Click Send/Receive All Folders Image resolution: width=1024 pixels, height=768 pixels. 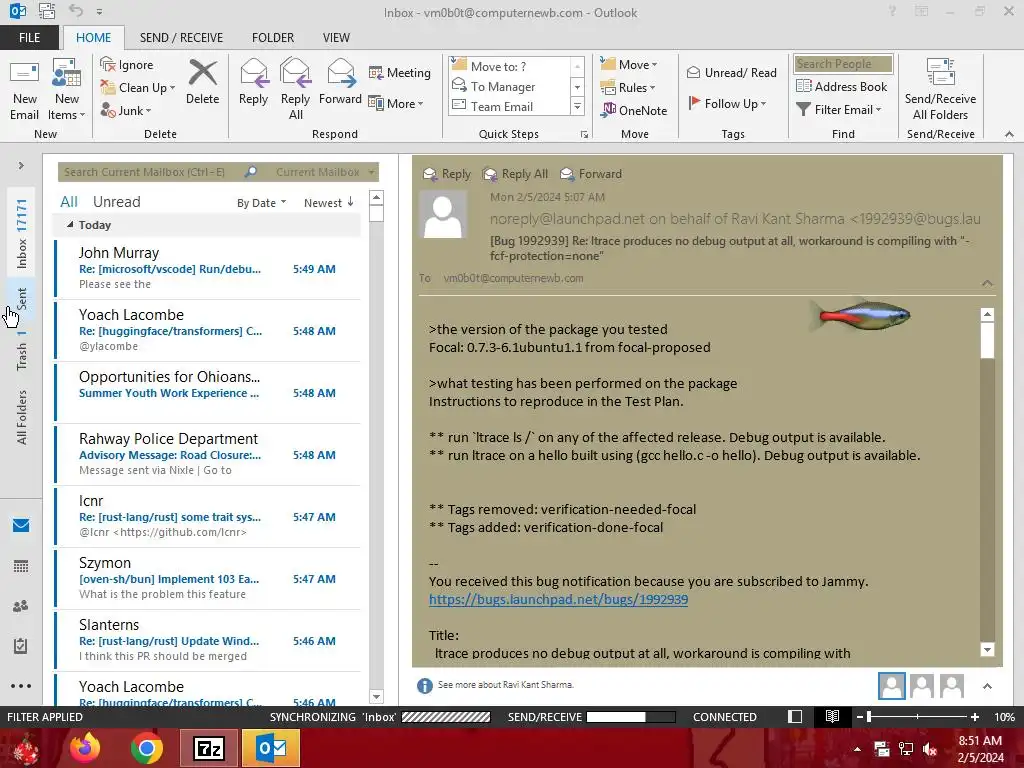(940, 90)
